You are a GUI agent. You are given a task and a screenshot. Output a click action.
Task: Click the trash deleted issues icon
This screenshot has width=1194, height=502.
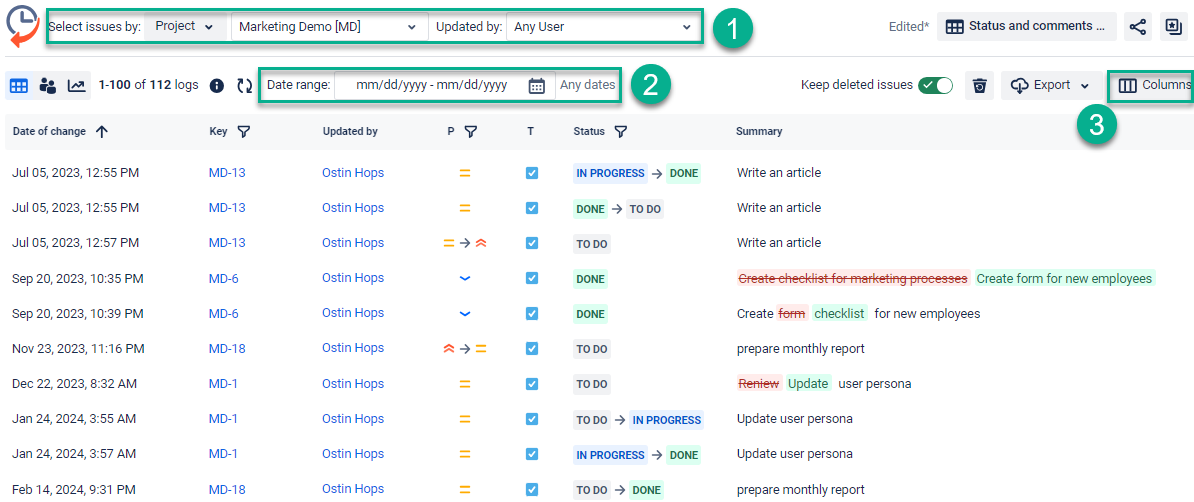click(979, 86)
